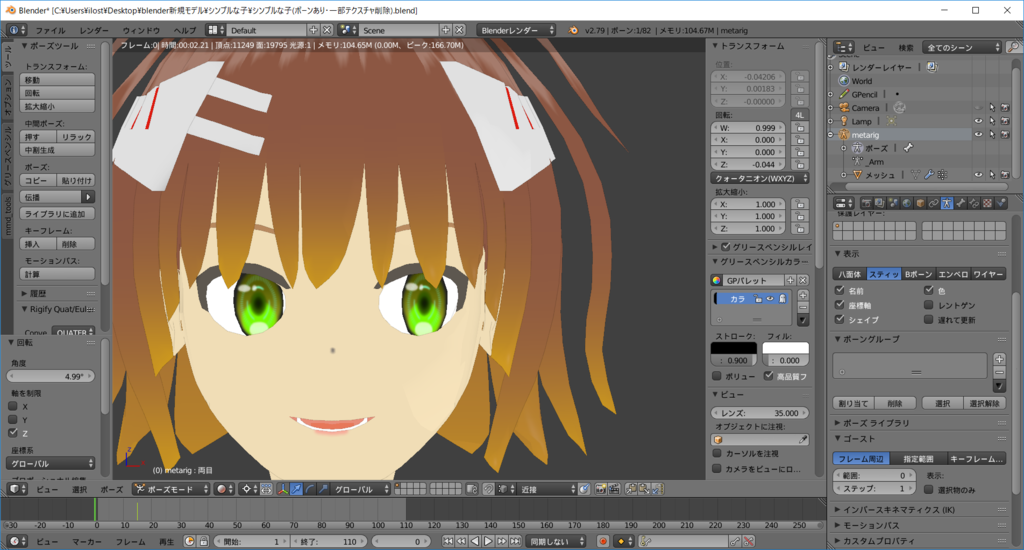Open the Blenderレンダー engine dropdown
Screen dimensions: 1024x550
coord(517,30)
